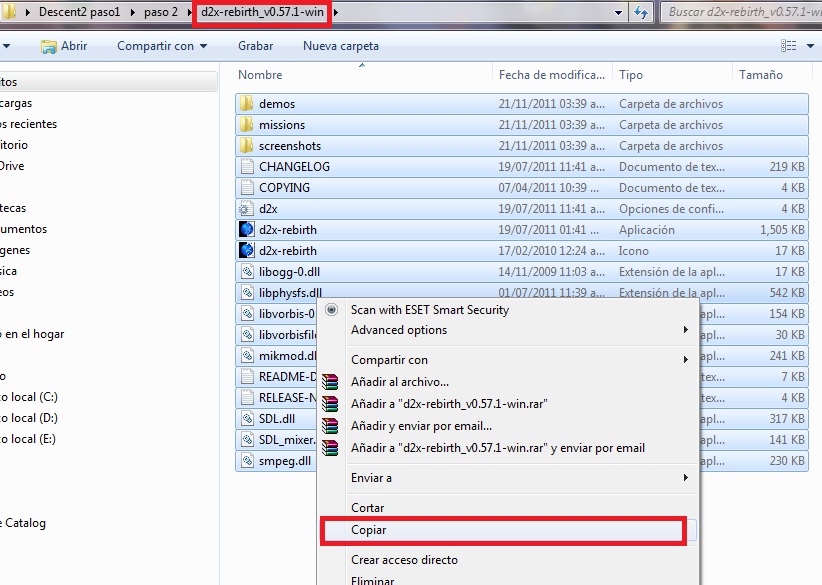Select local disk (C:) in sidebar
Viewport: 822px width, 585px height.
point(29,397)
